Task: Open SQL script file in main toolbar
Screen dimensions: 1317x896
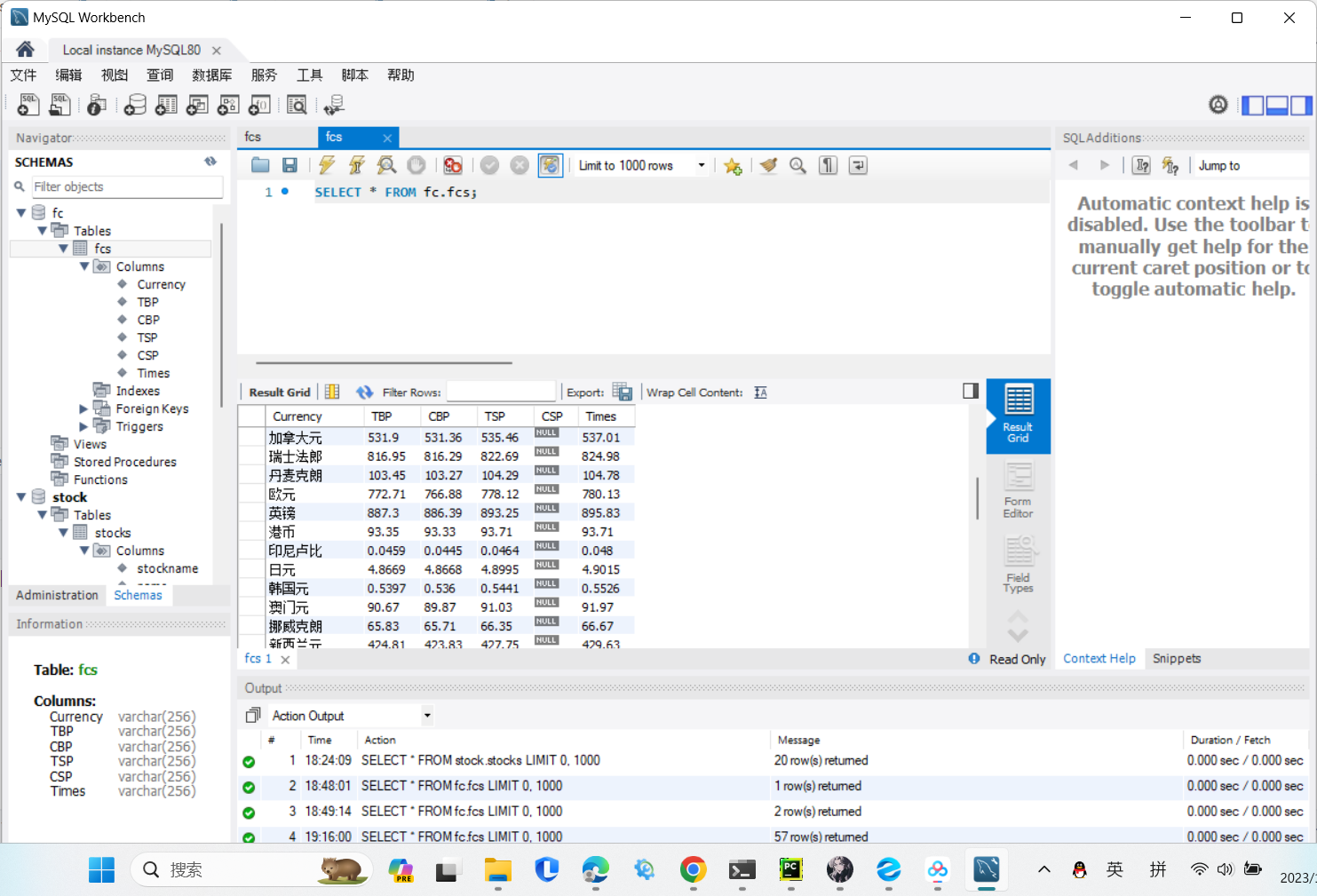Action: pos(60,105)
